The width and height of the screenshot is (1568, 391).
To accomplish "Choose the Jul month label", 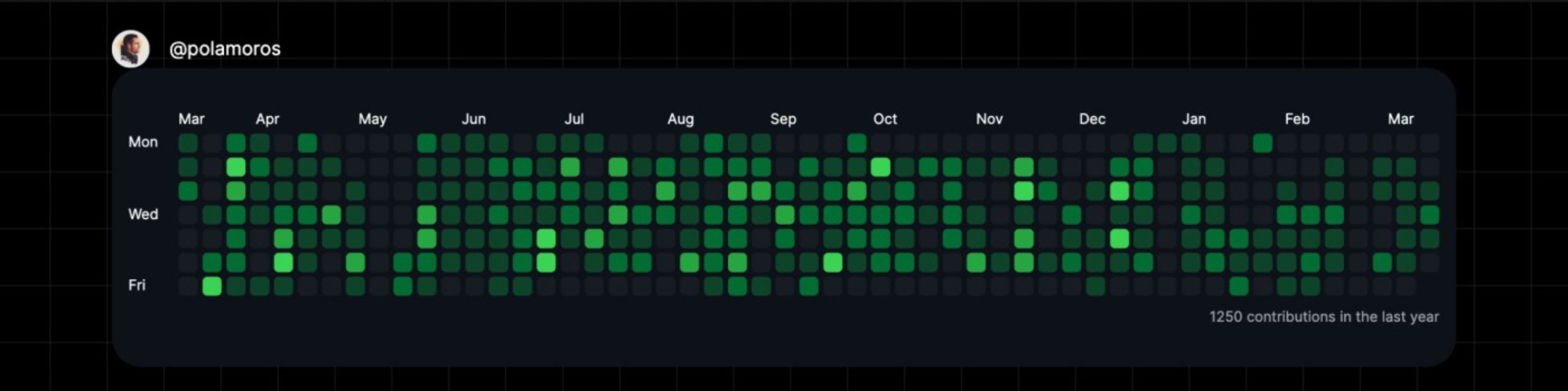I will 574,119.
